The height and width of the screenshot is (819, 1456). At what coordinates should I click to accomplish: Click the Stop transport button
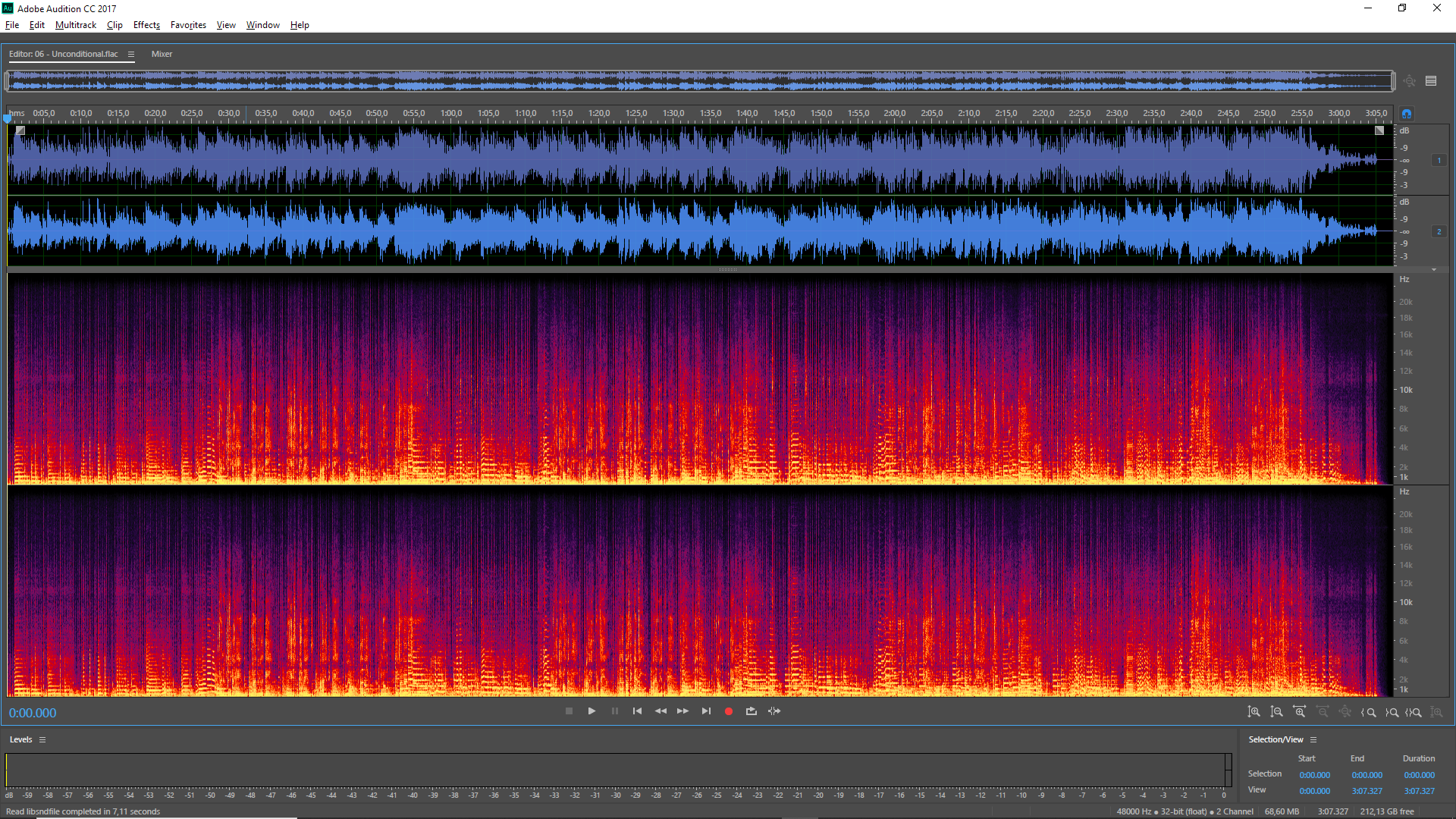(x=569, y=711)
